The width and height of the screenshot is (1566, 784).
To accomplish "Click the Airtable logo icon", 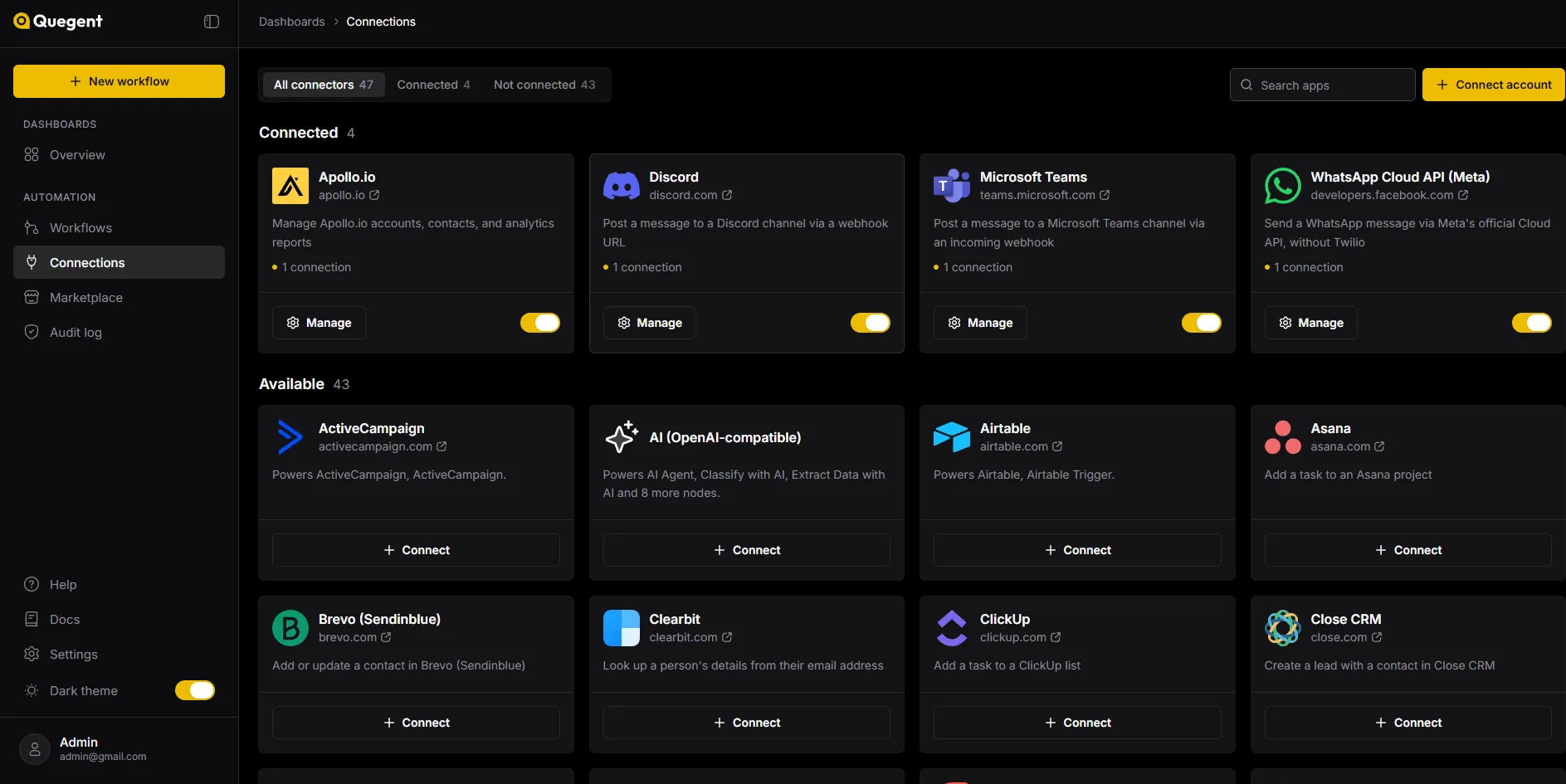I will [952, 437].
